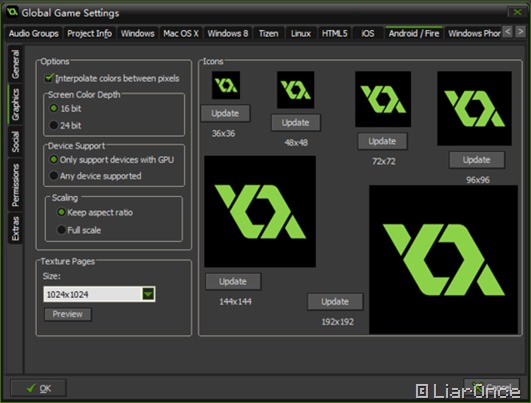This screenshot has height=403, width=531.
Task: Open the Tizen tab
Action: click(x=269, y=33)
